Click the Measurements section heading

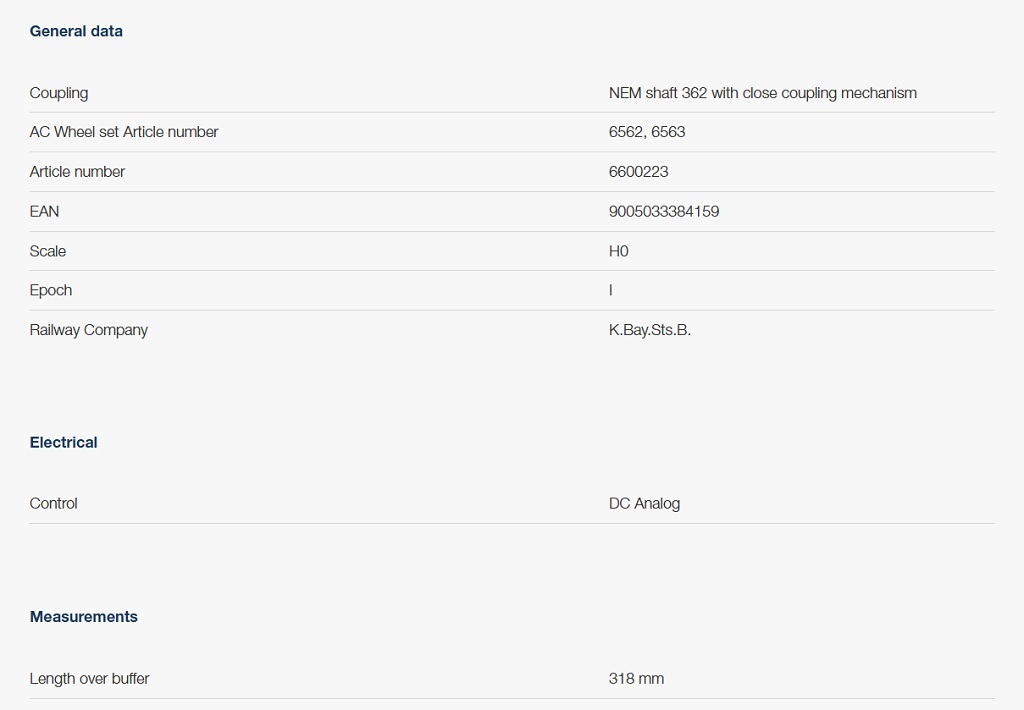point(84,617)
